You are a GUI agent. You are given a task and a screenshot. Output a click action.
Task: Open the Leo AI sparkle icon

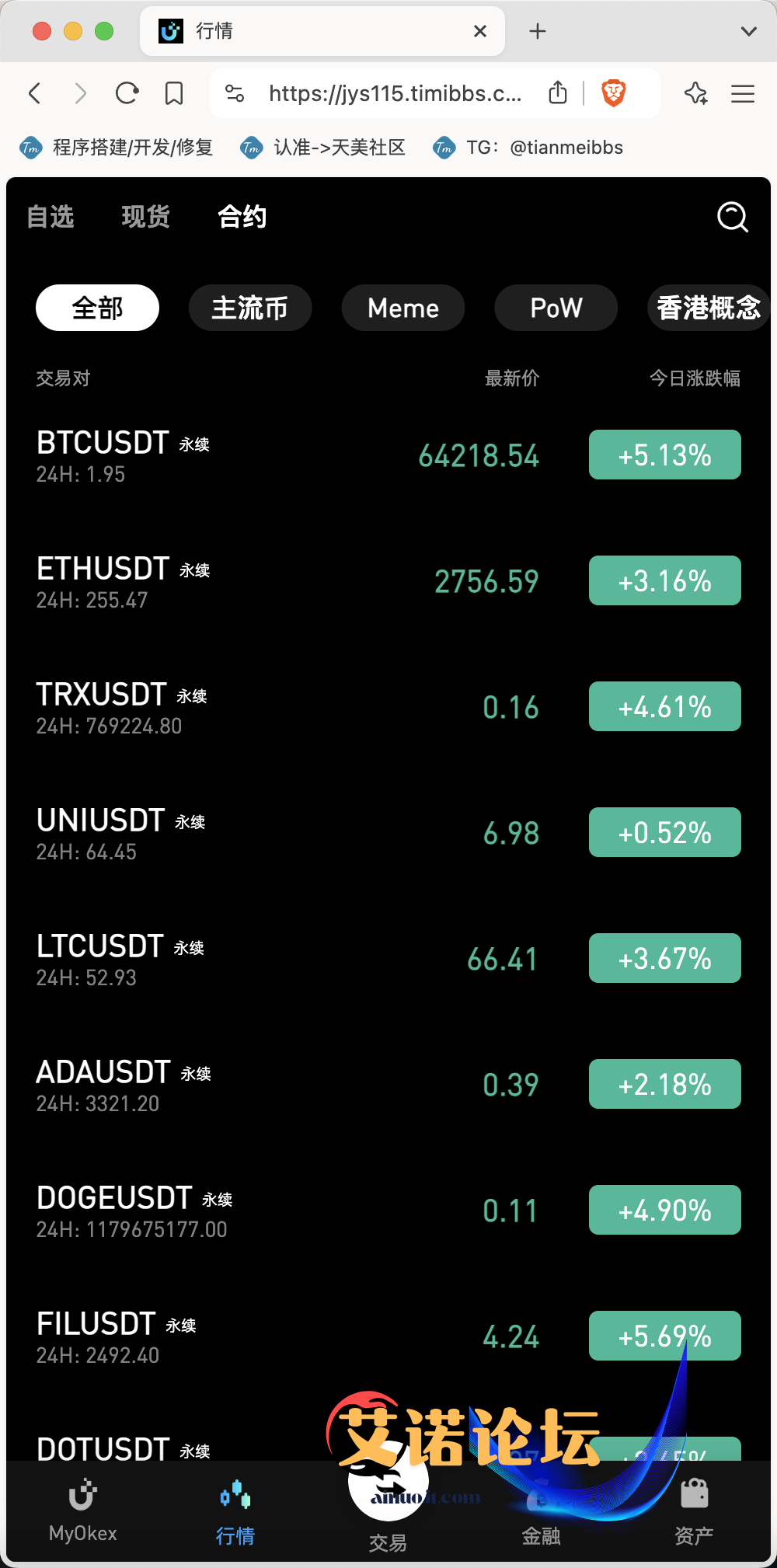pos(696,94)
